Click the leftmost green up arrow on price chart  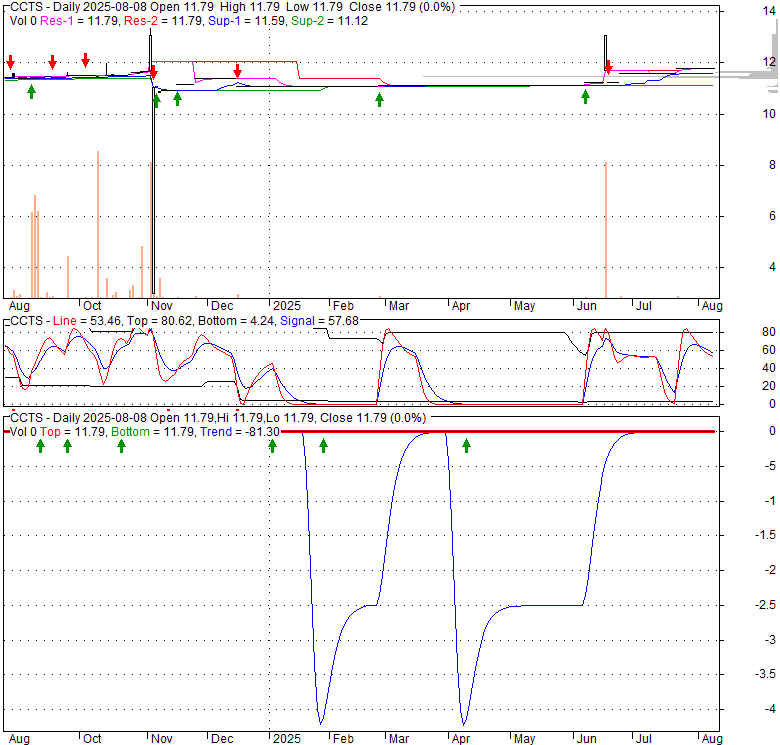(x=31, y=92)
